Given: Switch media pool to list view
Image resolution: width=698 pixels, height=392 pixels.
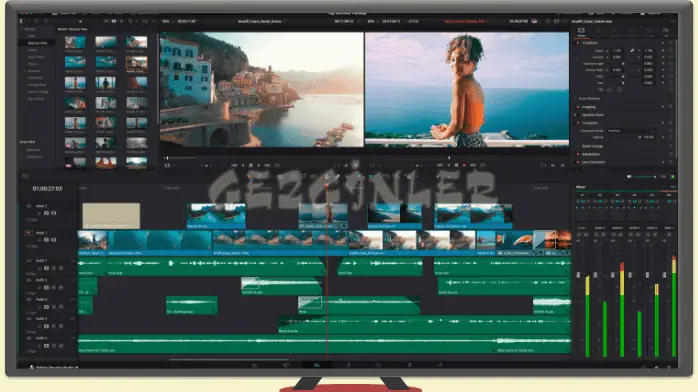Looking at the screenshot, I should [121, 21].
